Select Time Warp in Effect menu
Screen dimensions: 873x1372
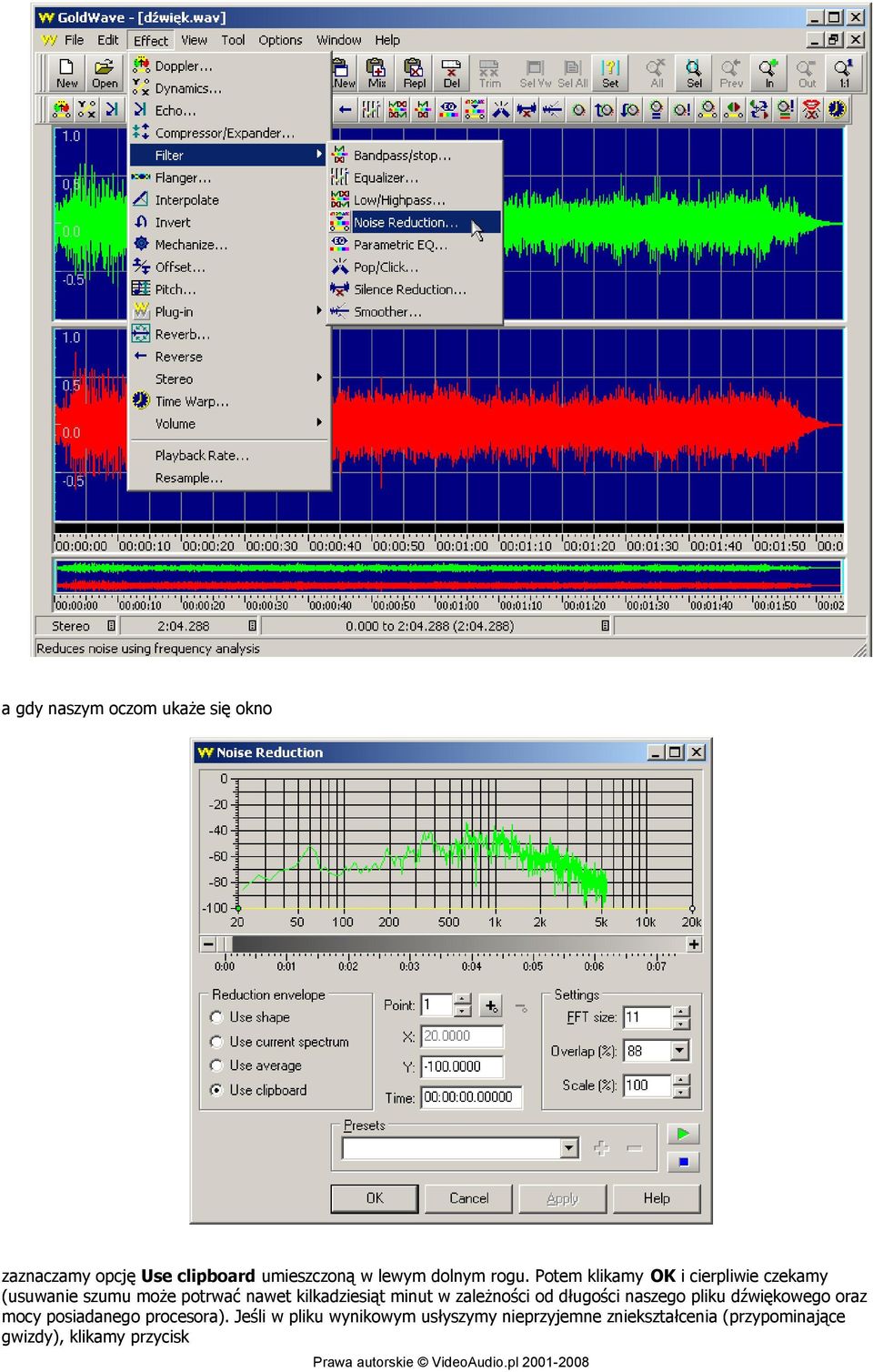(x=229, y=401)
